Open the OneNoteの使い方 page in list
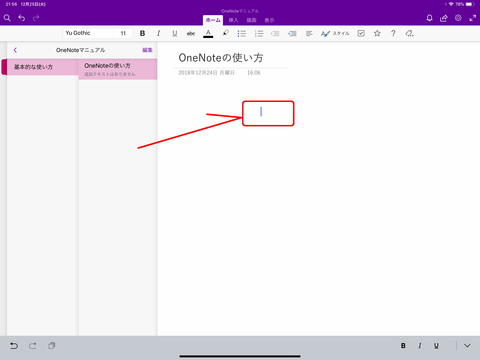480x360 pixels. click(118, 69)
